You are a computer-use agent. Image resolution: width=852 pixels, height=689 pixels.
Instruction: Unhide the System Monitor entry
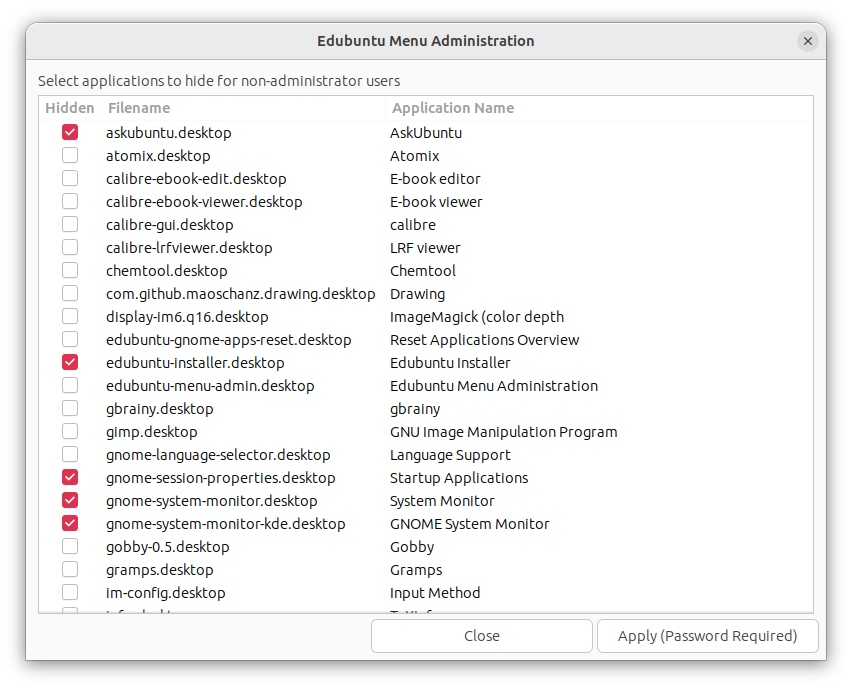70,500
